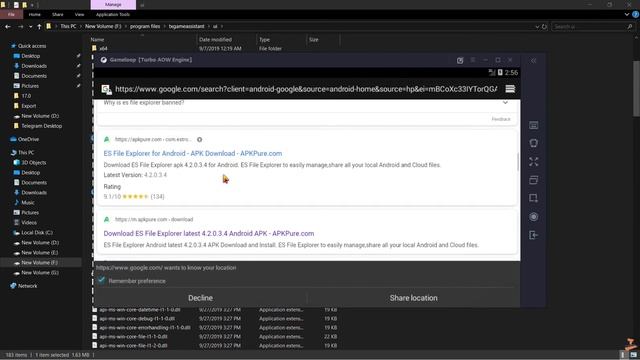
Task: Open Explorer recent locations dropdown arrow
Action: [x=30, y=27]
